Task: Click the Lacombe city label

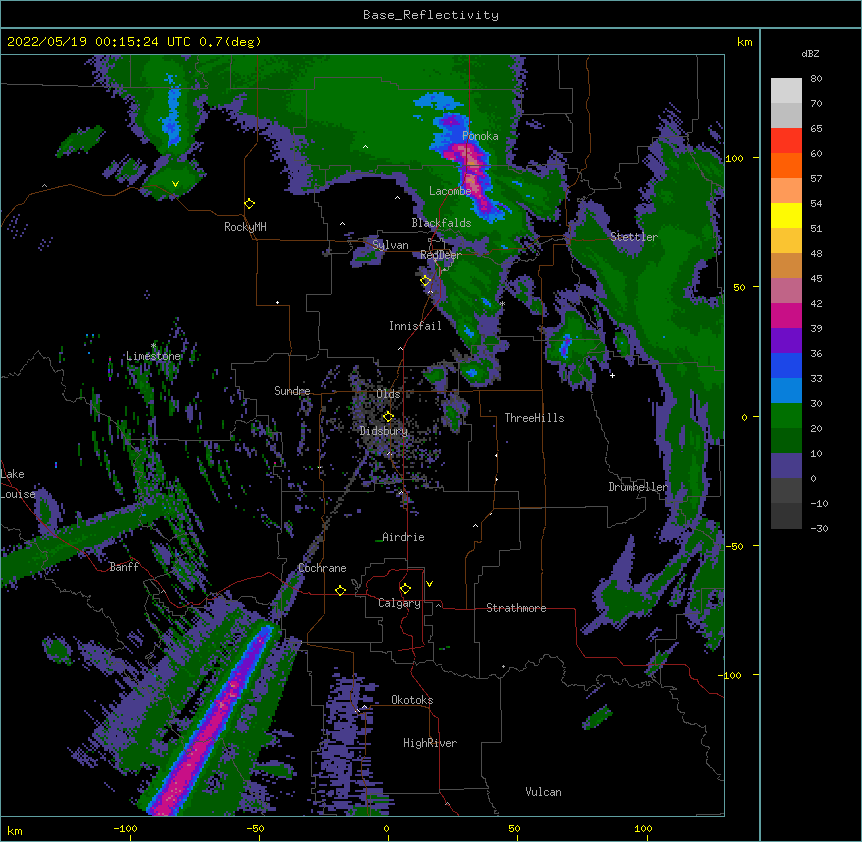Action: point(450,191)
